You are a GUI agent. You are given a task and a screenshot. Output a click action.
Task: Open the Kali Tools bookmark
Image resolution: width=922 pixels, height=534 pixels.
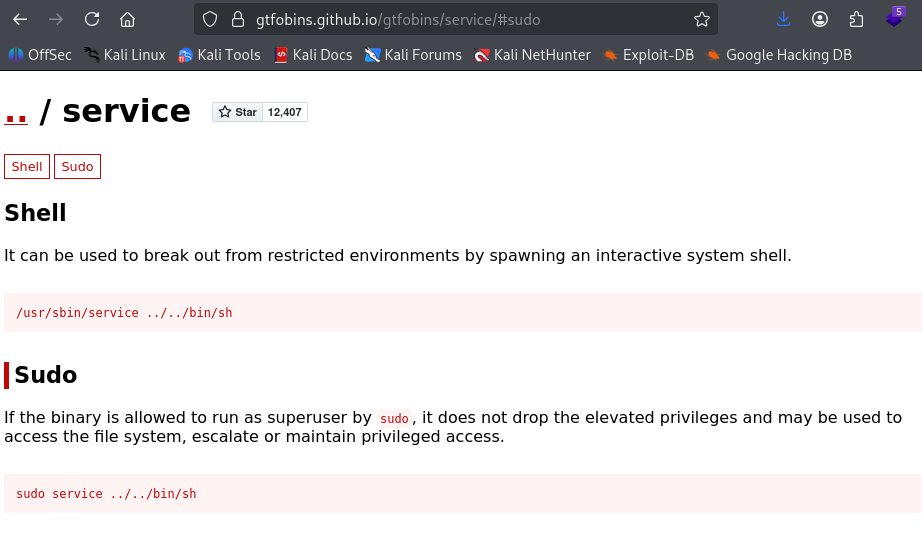(219, 55)
